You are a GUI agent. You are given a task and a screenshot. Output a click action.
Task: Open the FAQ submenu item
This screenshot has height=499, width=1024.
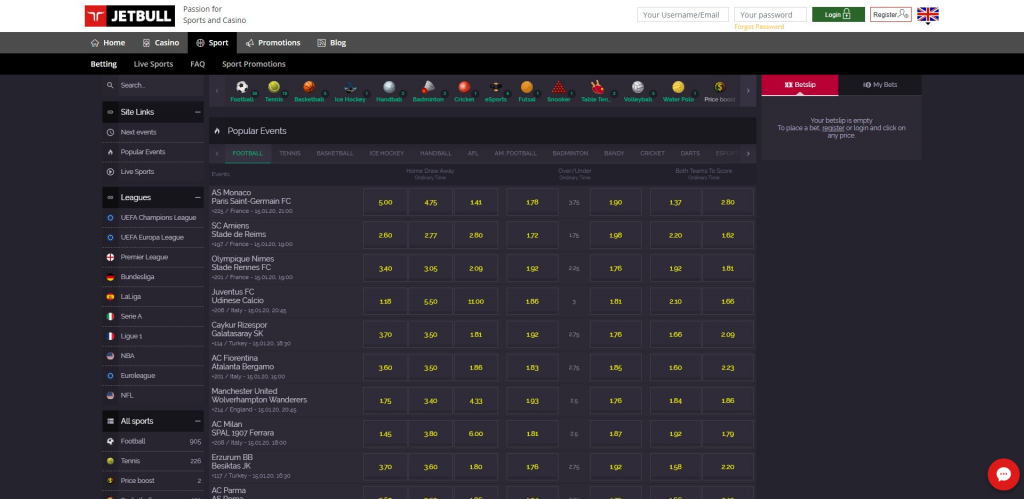pyautogui.click(x=198, y=64)
